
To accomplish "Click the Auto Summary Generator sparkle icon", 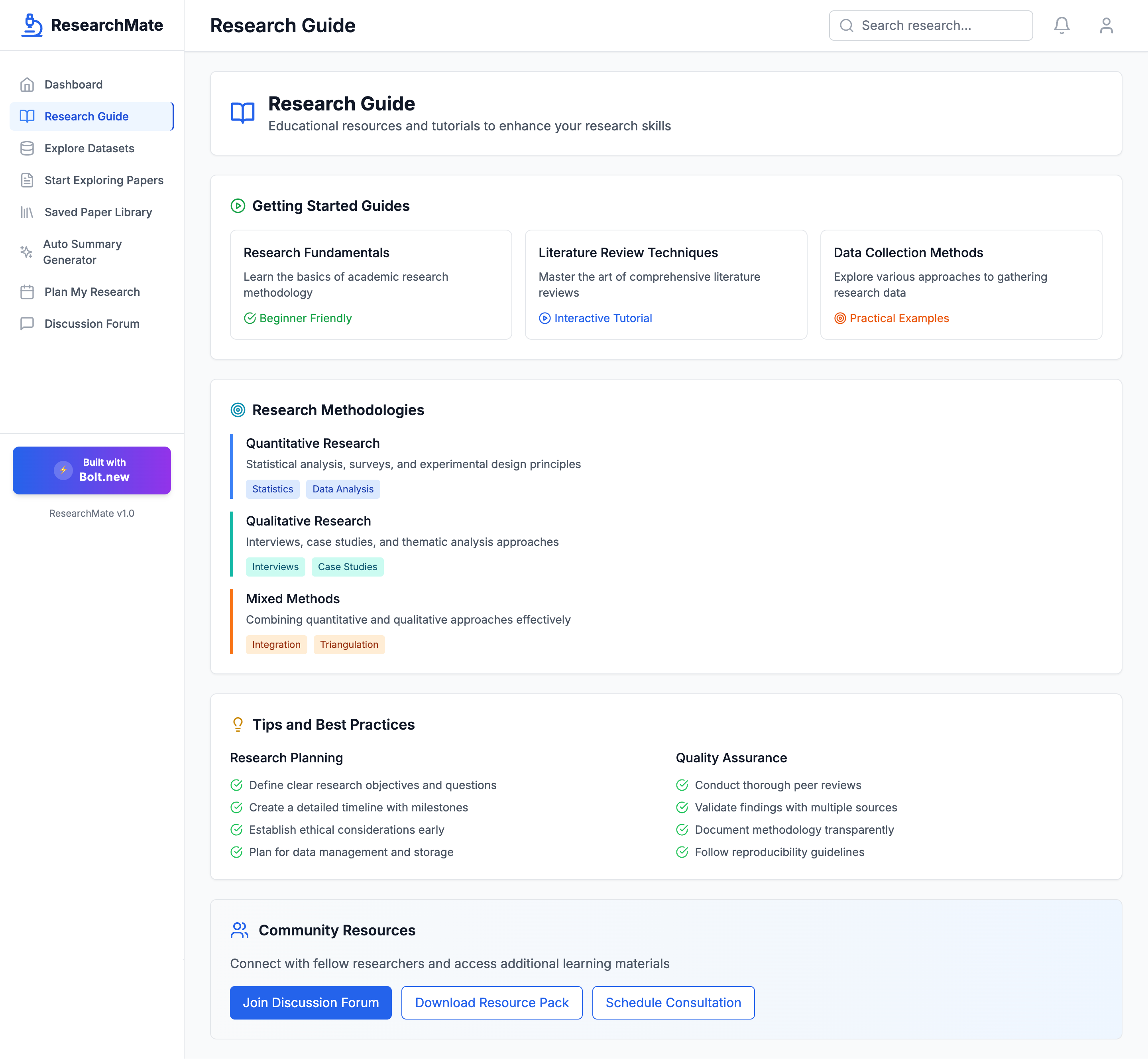I will point(26,252).
